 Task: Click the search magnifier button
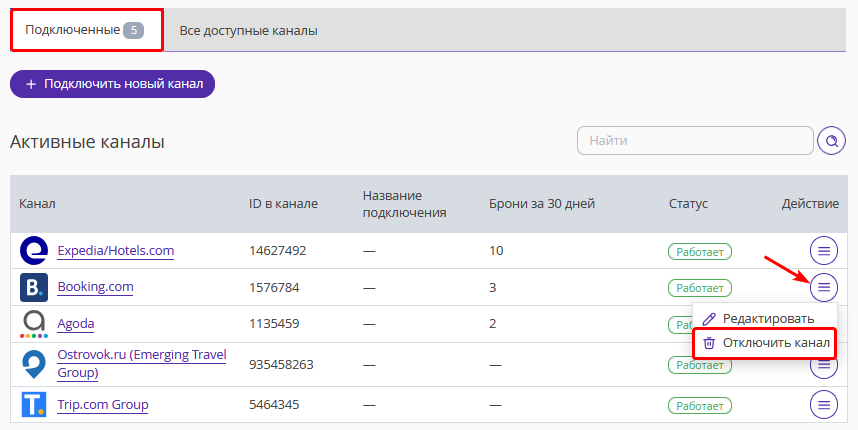coord(831,141)
